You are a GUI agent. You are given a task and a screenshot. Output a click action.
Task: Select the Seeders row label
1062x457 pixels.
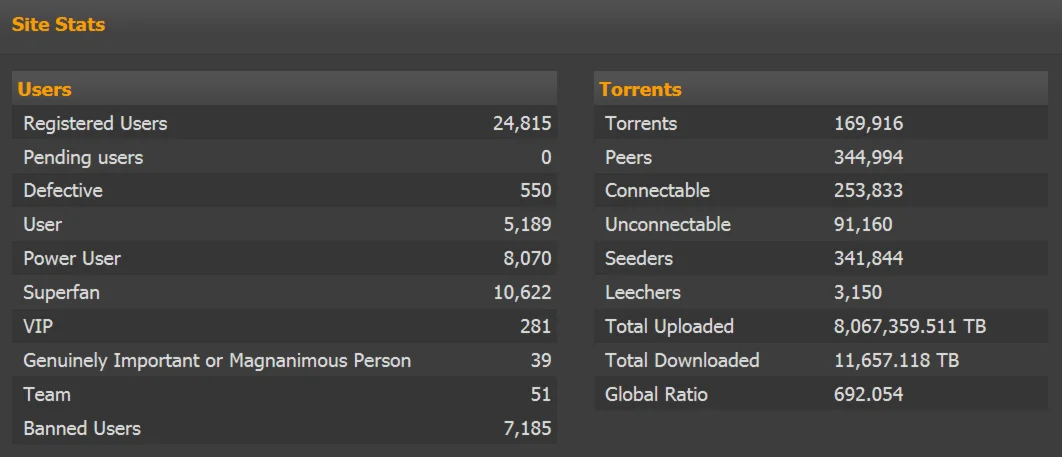point(639,258)
